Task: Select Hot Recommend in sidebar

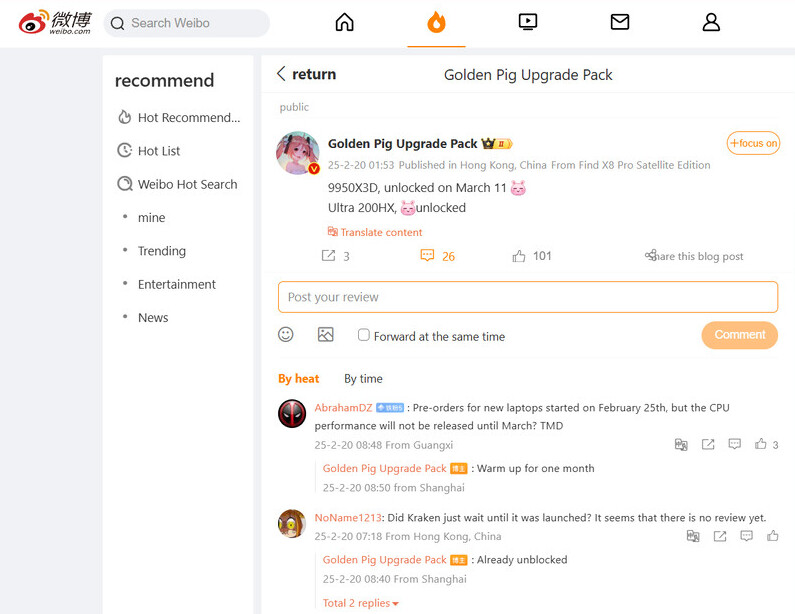Action: [x=178, y=118]
